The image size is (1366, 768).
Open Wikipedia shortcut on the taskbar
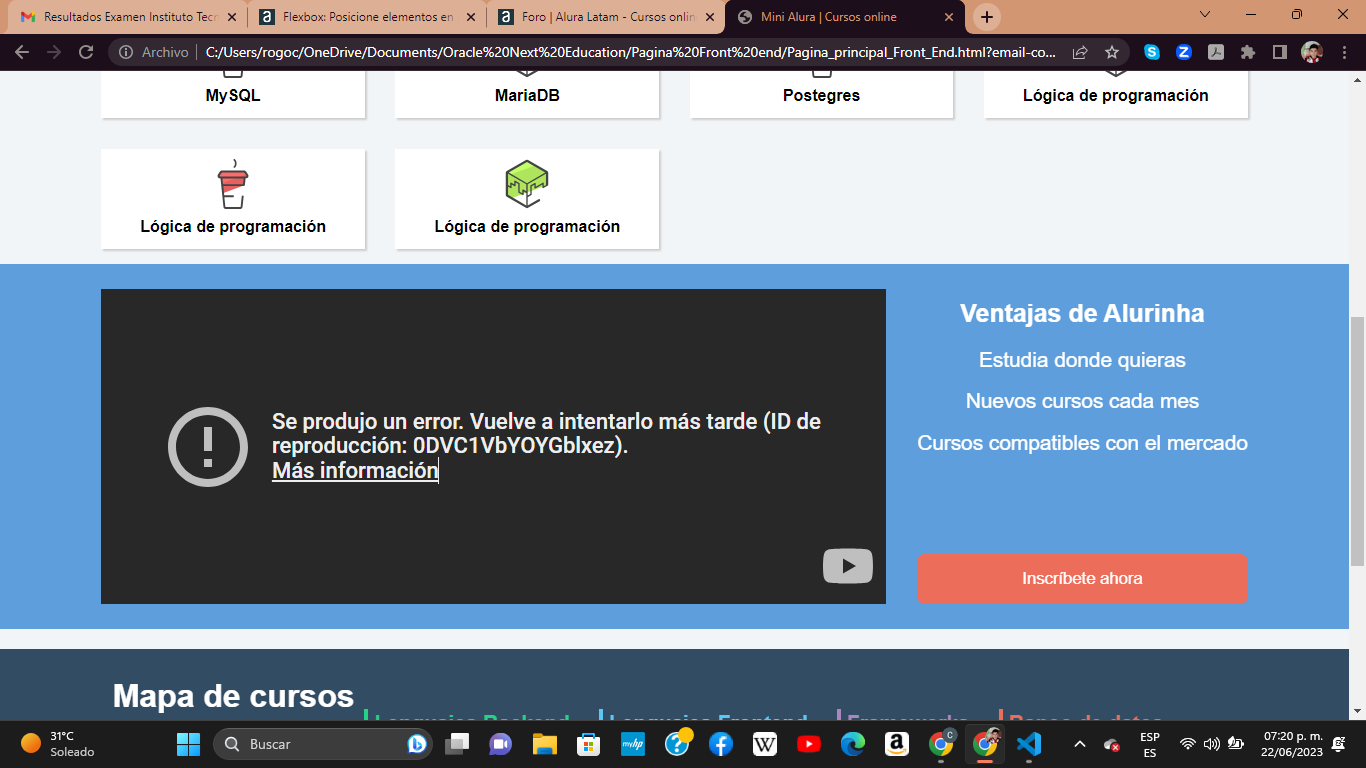[x=765, y=744]
